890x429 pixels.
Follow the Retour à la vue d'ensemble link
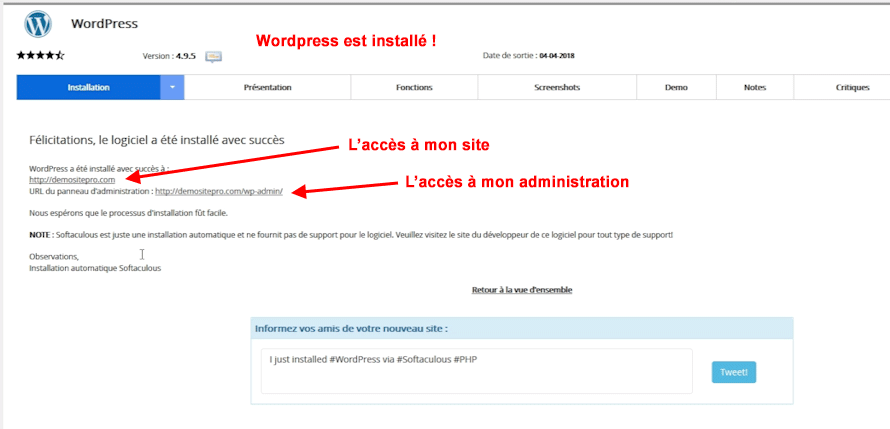tap(522, 290)
